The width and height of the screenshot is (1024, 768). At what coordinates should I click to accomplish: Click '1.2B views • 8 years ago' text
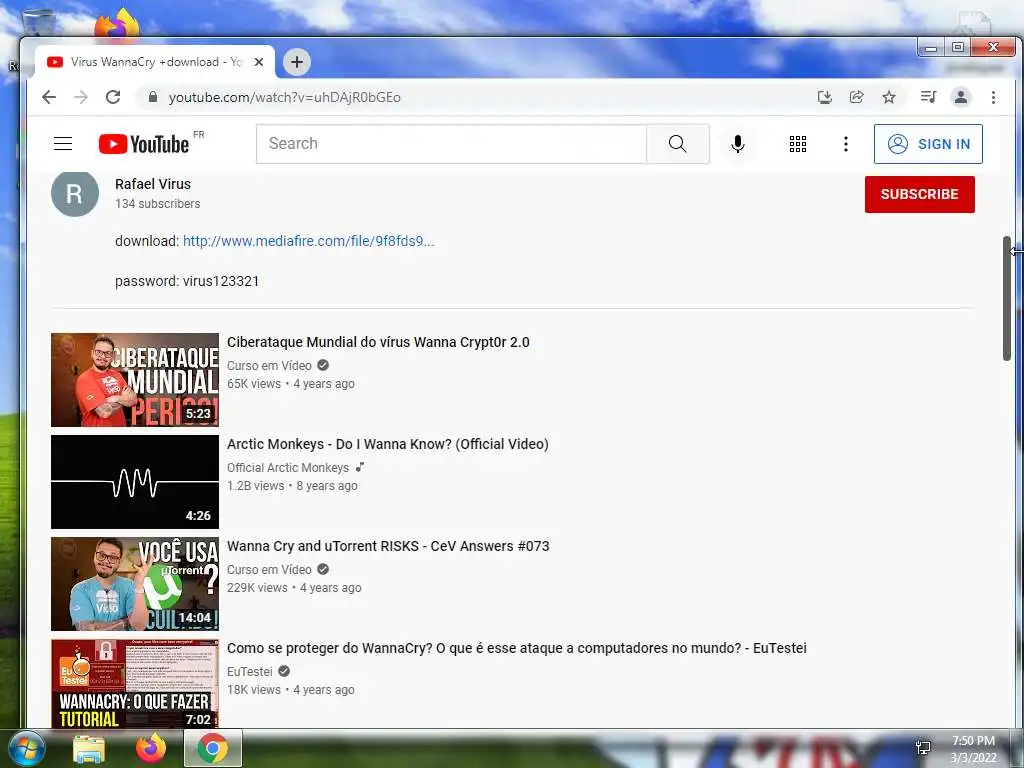point(292,486)
